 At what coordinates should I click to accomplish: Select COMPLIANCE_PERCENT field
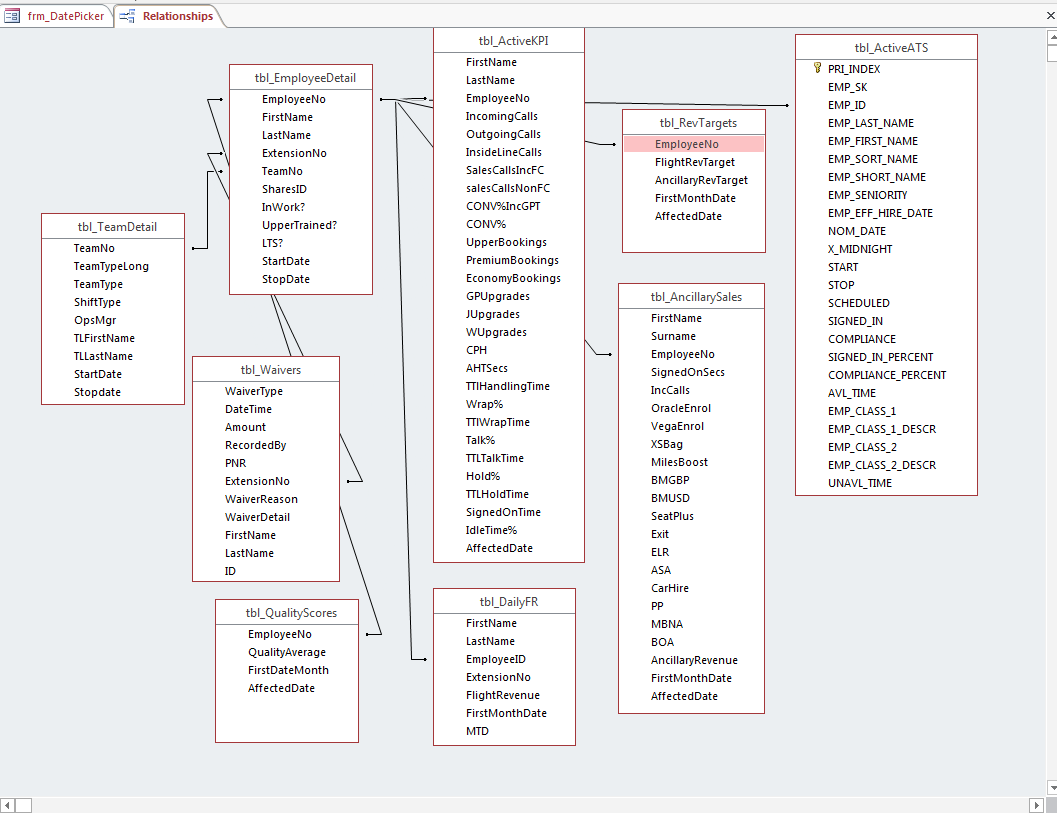coord(886,375)
